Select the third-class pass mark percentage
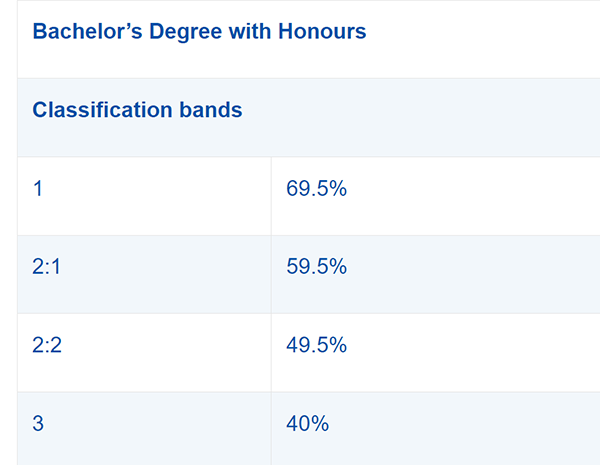 pyautogui.click(x=307, y=424)
